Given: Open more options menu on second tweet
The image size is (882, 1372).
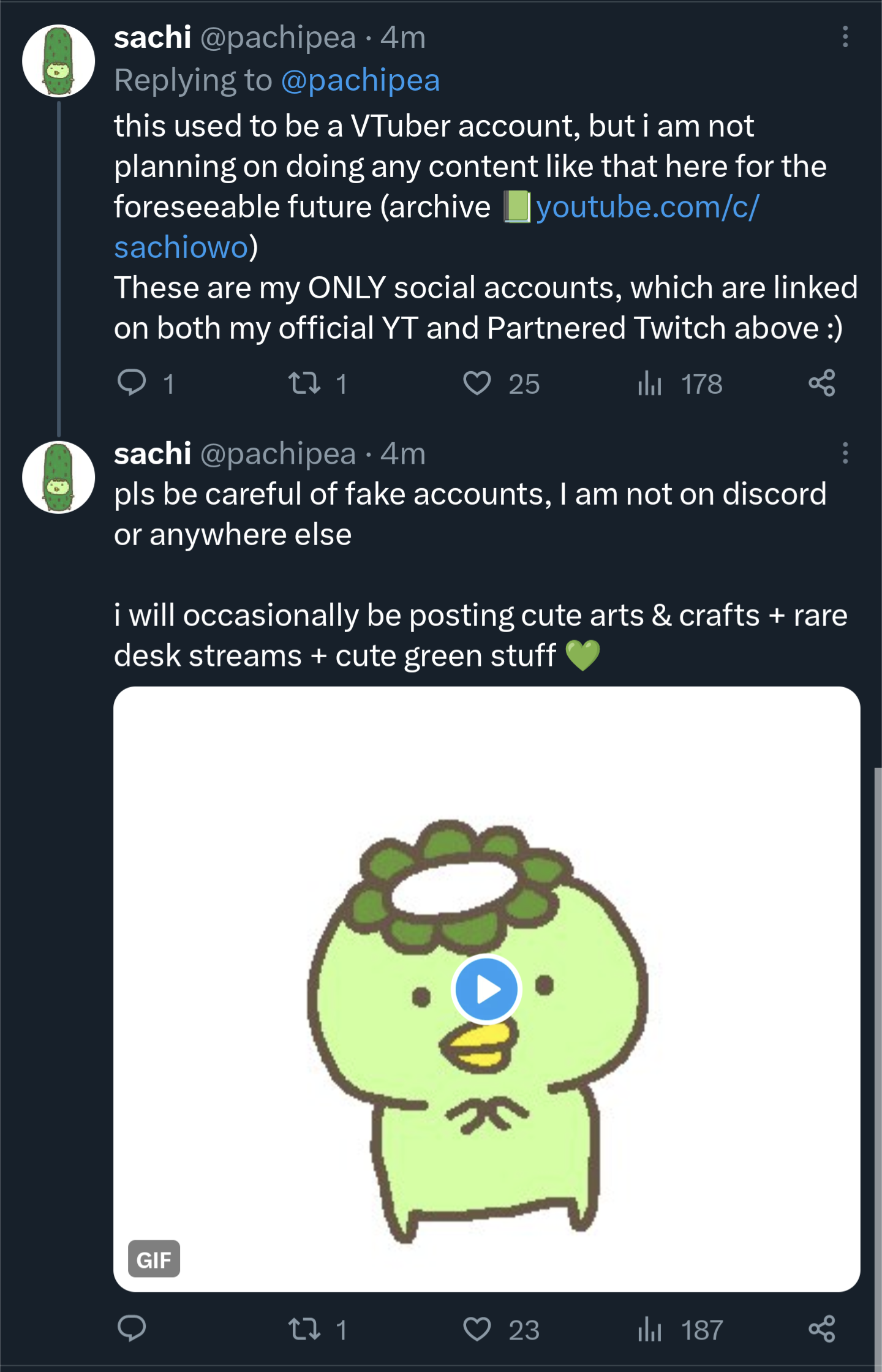Looking at the screenshot, I should [x=845, y=453].
